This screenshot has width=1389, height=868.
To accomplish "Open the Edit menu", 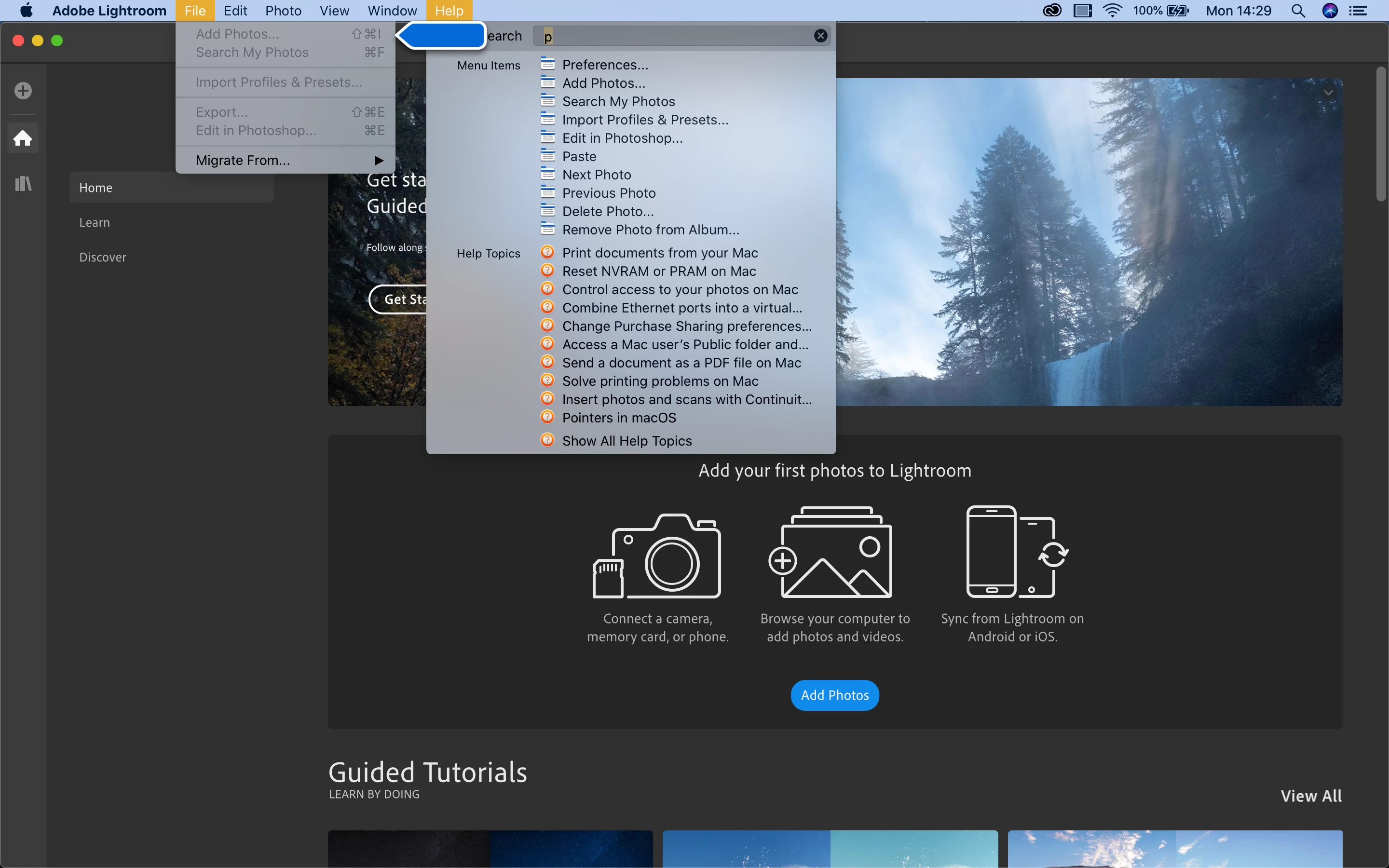I will [235, 10].
